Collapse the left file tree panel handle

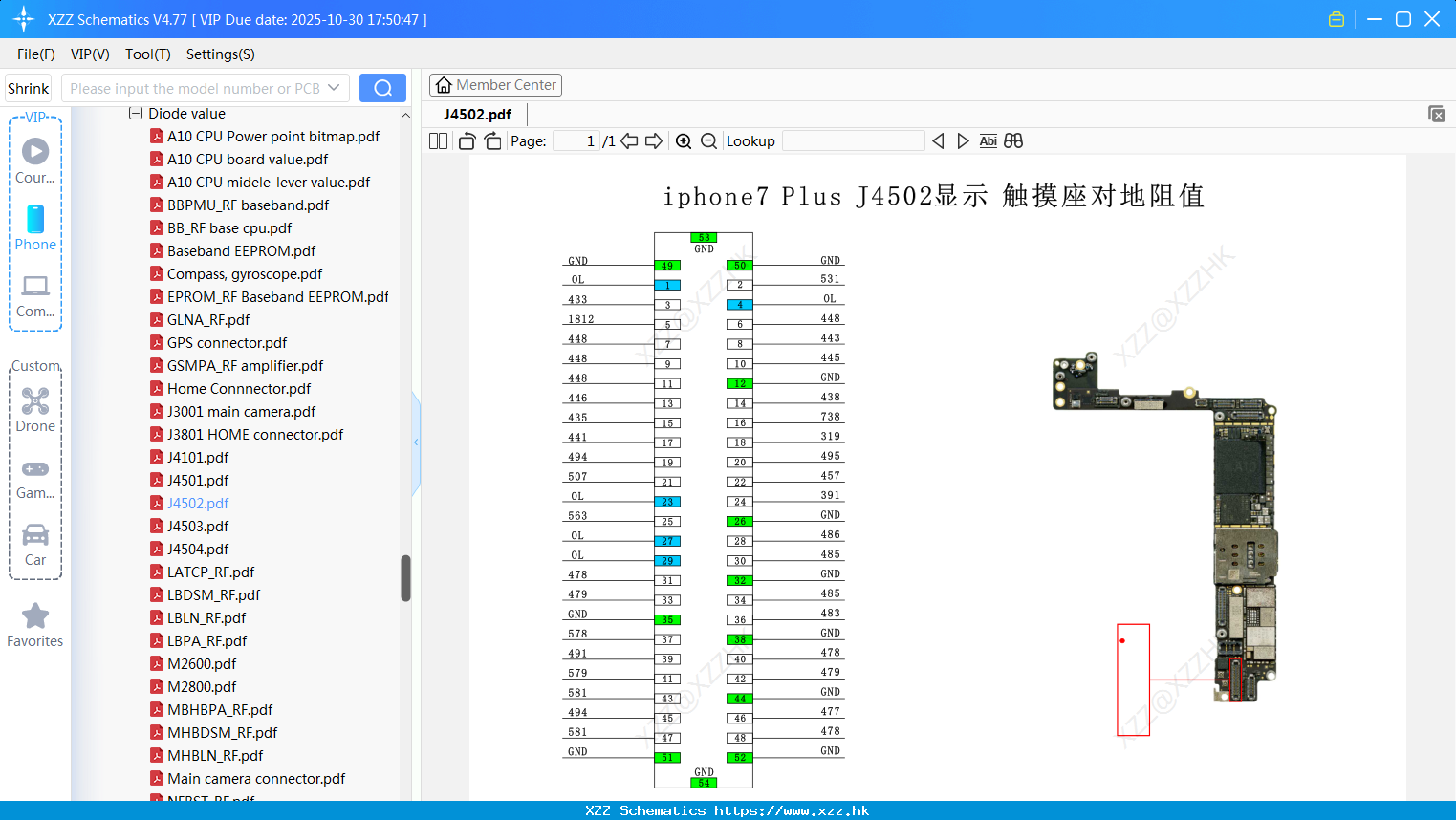coord(416,442)
